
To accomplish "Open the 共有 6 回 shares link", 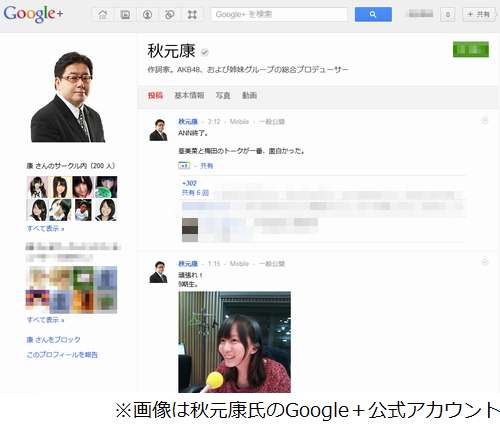I will tap(195, 193).
